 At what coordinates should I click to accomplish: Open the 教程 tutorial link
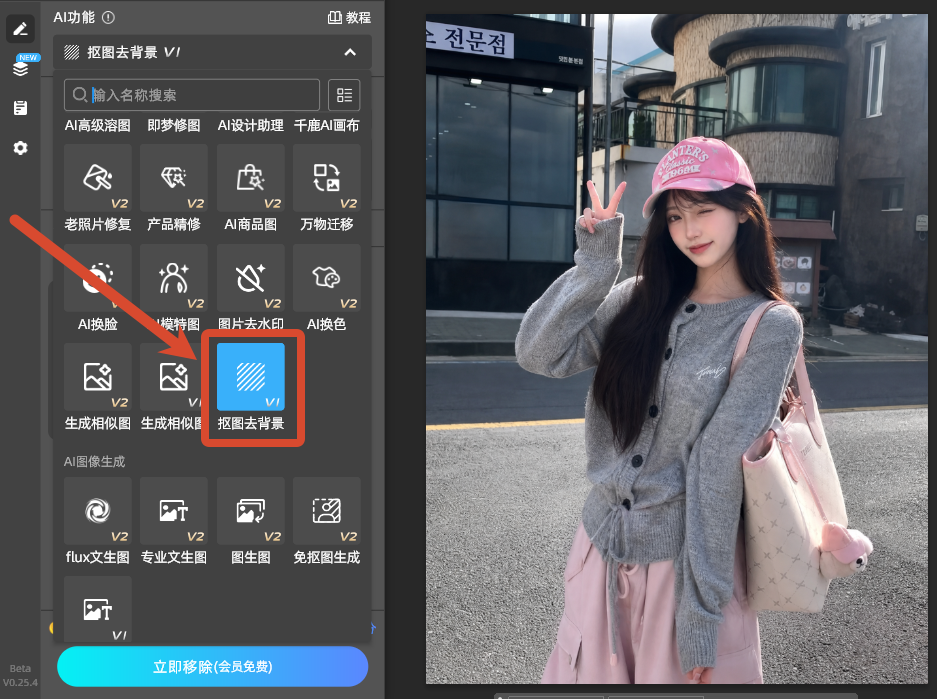(350, 17)
